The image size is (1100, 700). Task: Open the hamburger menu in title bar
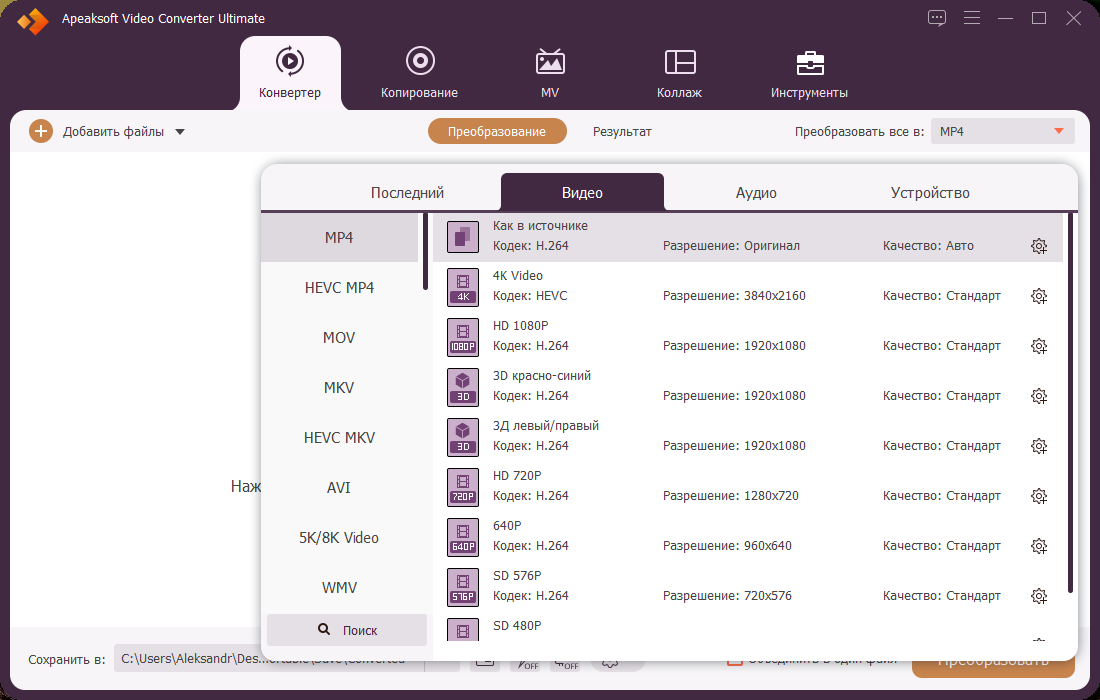click(x=972, y=18)
